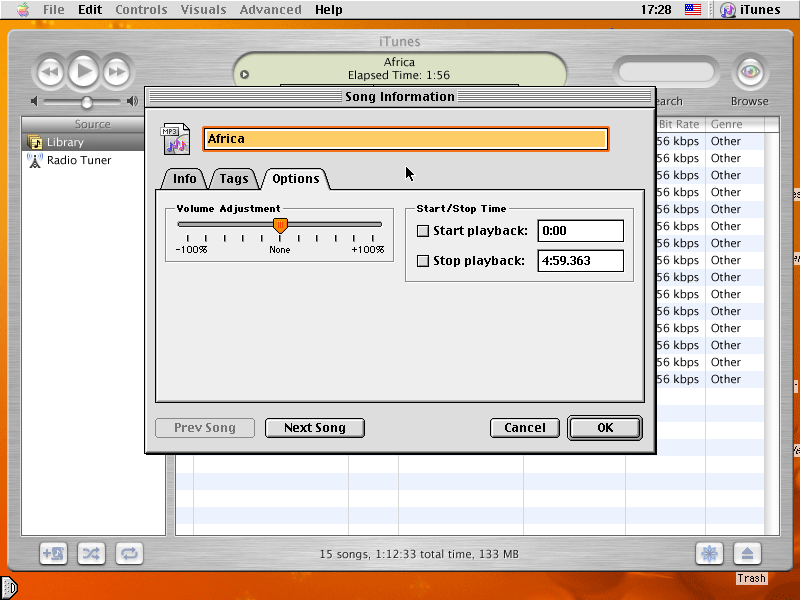Click the song title field containing Africa
The height and width of the screenshot is (600, 800).
pos(406,139)
